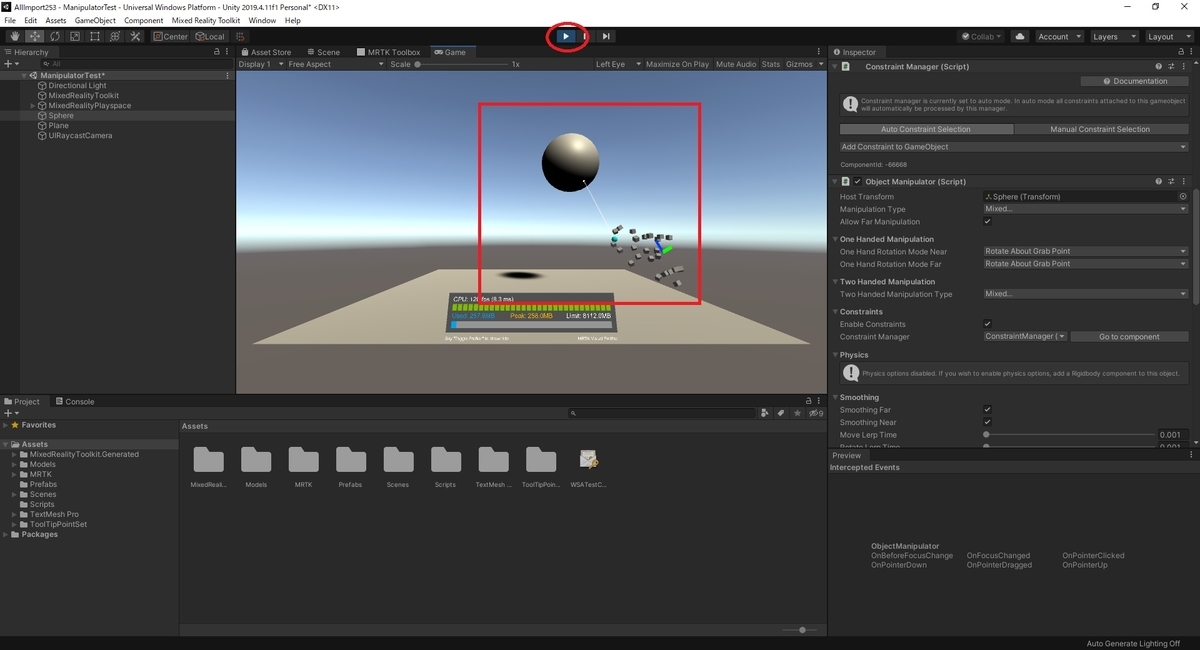This screenshot has height=650, width=1200.
Task: Open Inspector panel three-dot options menu
Action: (x=1190, y=52)
